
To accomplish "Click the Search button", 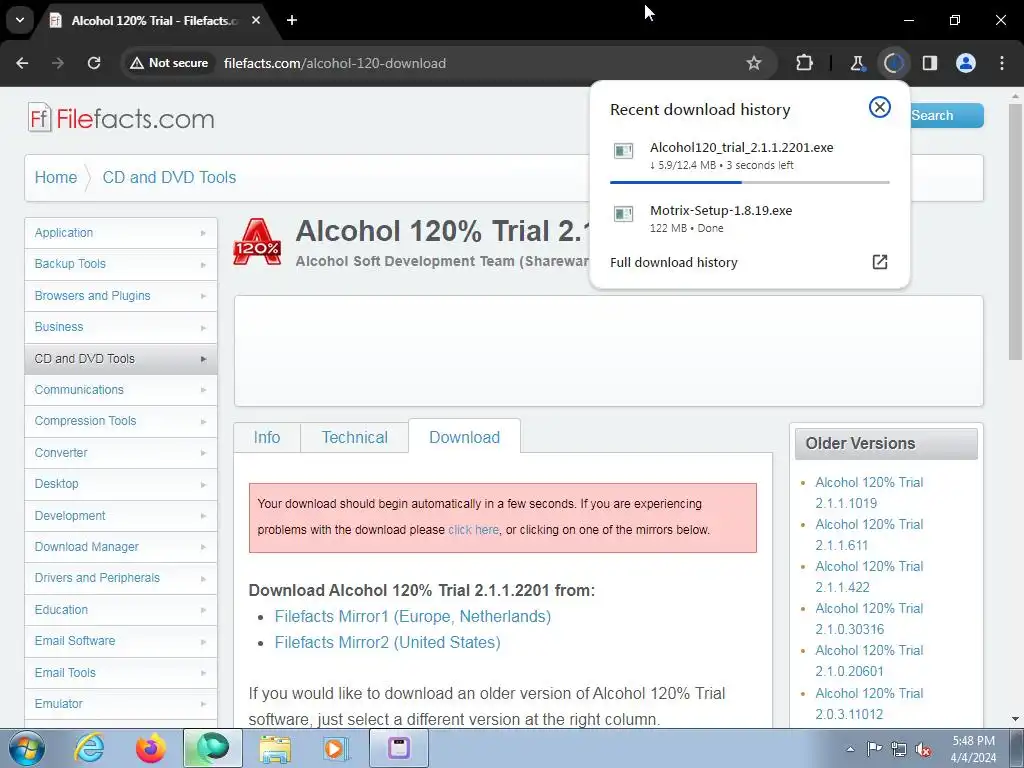I will [946, 116].
